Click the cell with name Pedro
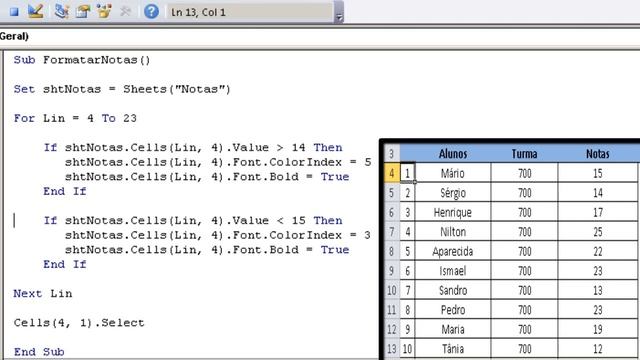This screenshot has width=640, height=360. pos(453,310)
